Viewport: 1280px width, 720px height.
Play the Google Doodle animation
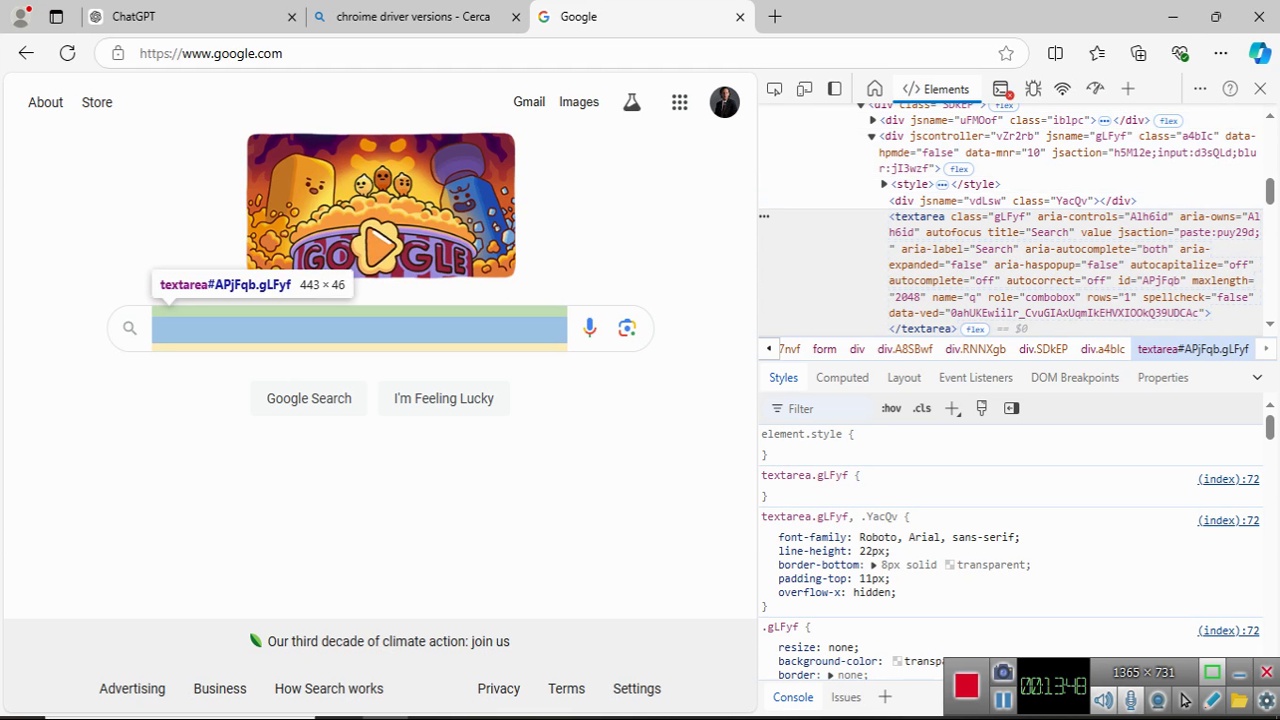click(379, 246)
